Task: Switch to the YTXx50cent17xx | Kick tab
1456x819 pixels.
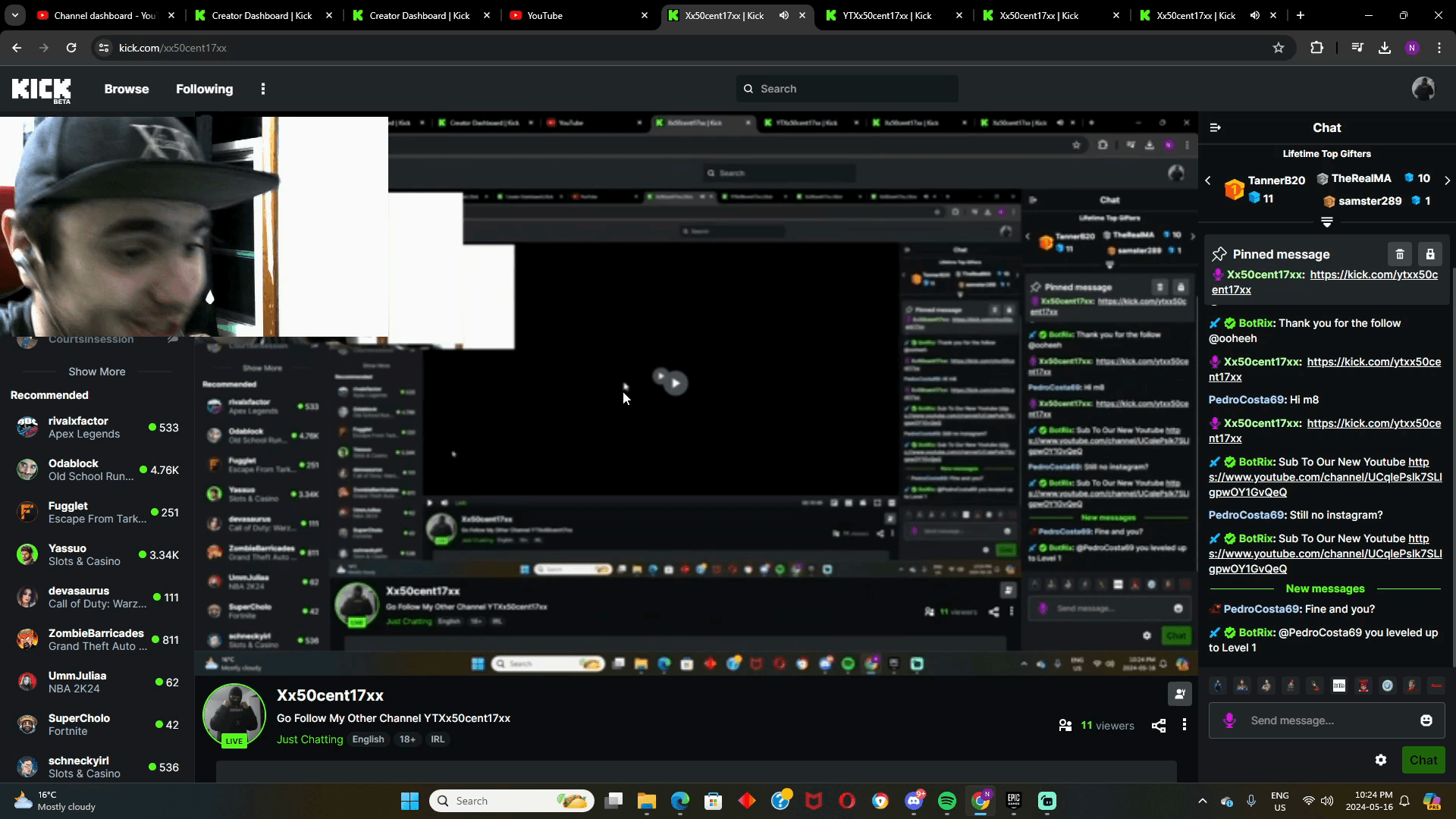Action: [x=895, y=15]
